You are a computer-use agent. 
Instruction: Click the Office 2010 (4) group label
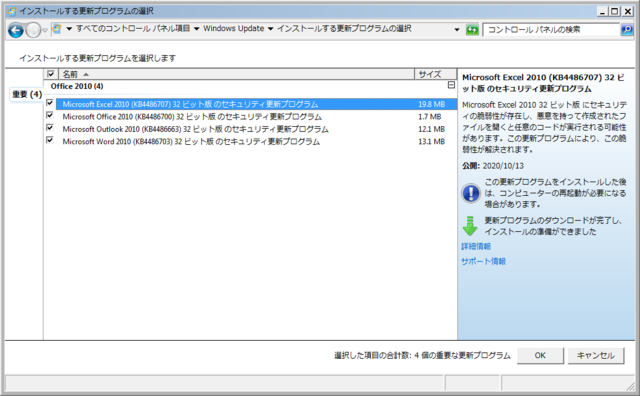[77, 86]
